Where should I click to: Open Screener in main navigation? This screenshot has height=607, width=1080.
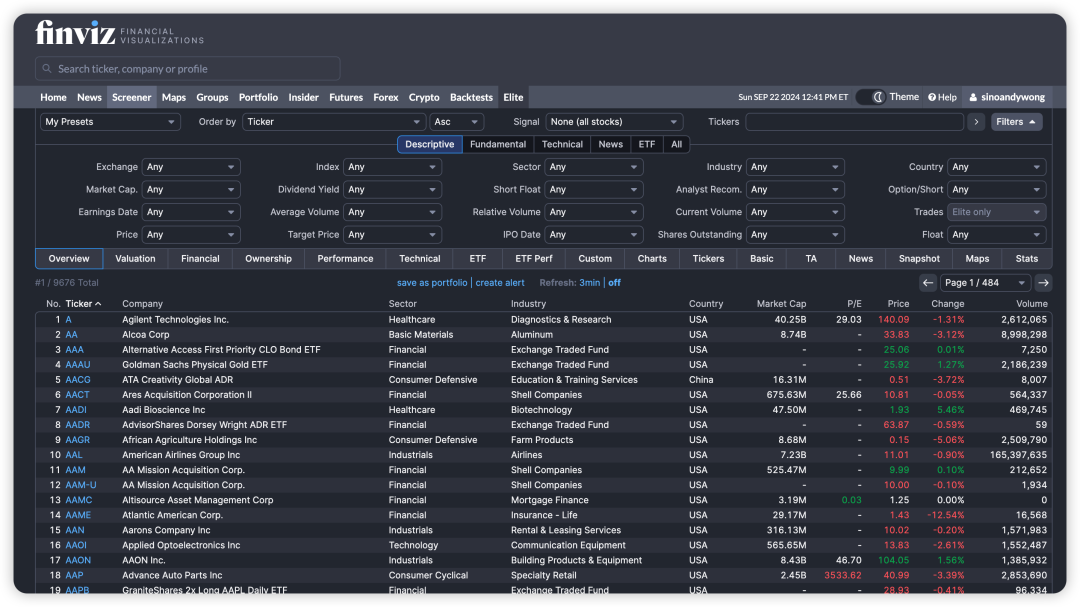(132, 97)
